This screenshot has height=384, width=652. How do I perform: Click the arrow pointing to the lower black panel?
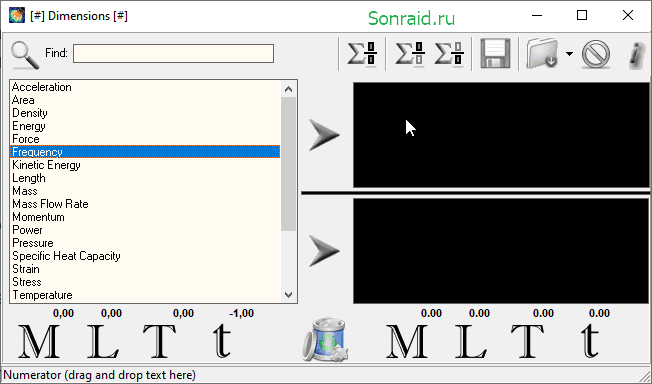point(324,251)
